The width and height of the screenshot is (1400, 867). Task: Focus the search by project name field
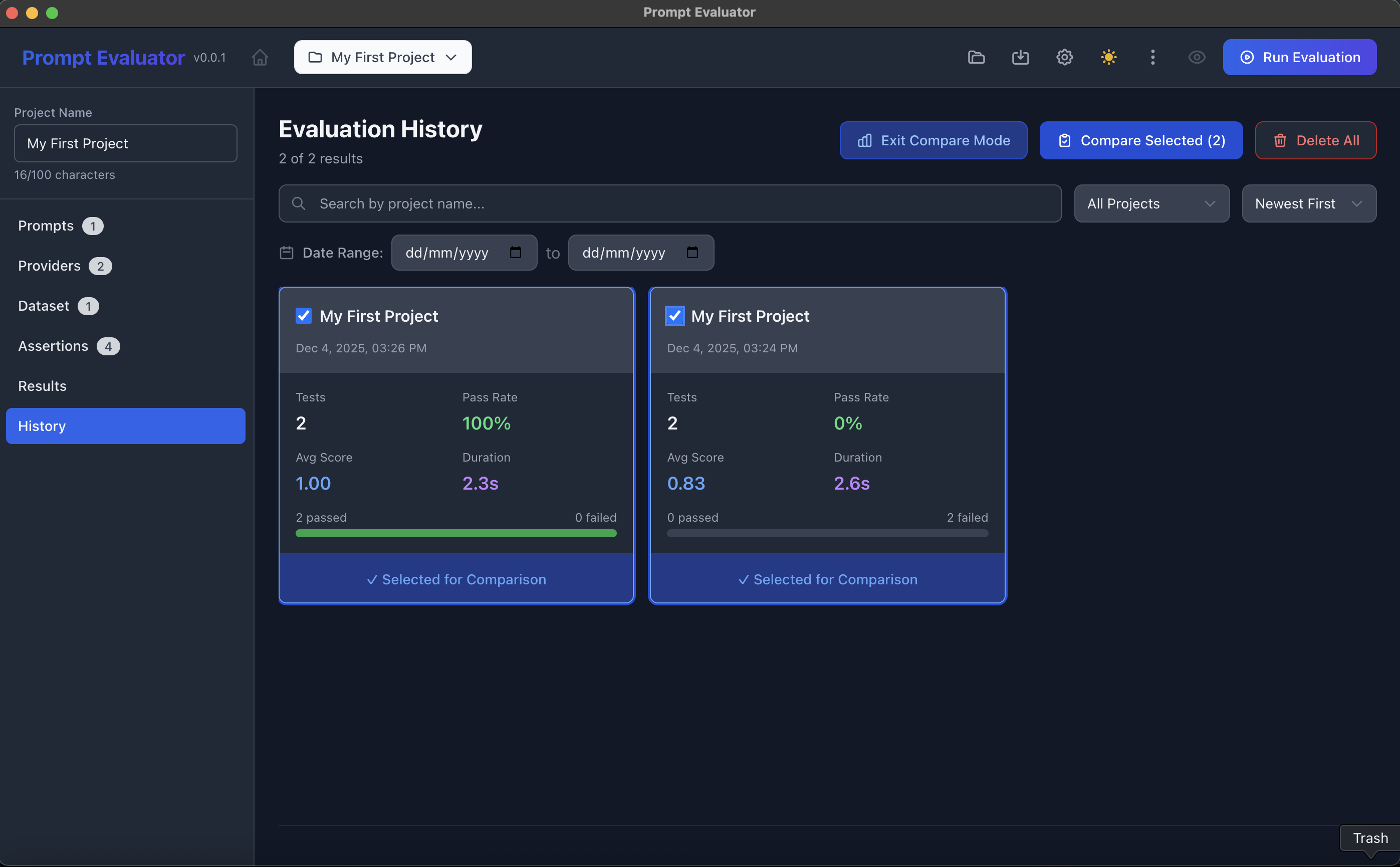tap(669, 203)
